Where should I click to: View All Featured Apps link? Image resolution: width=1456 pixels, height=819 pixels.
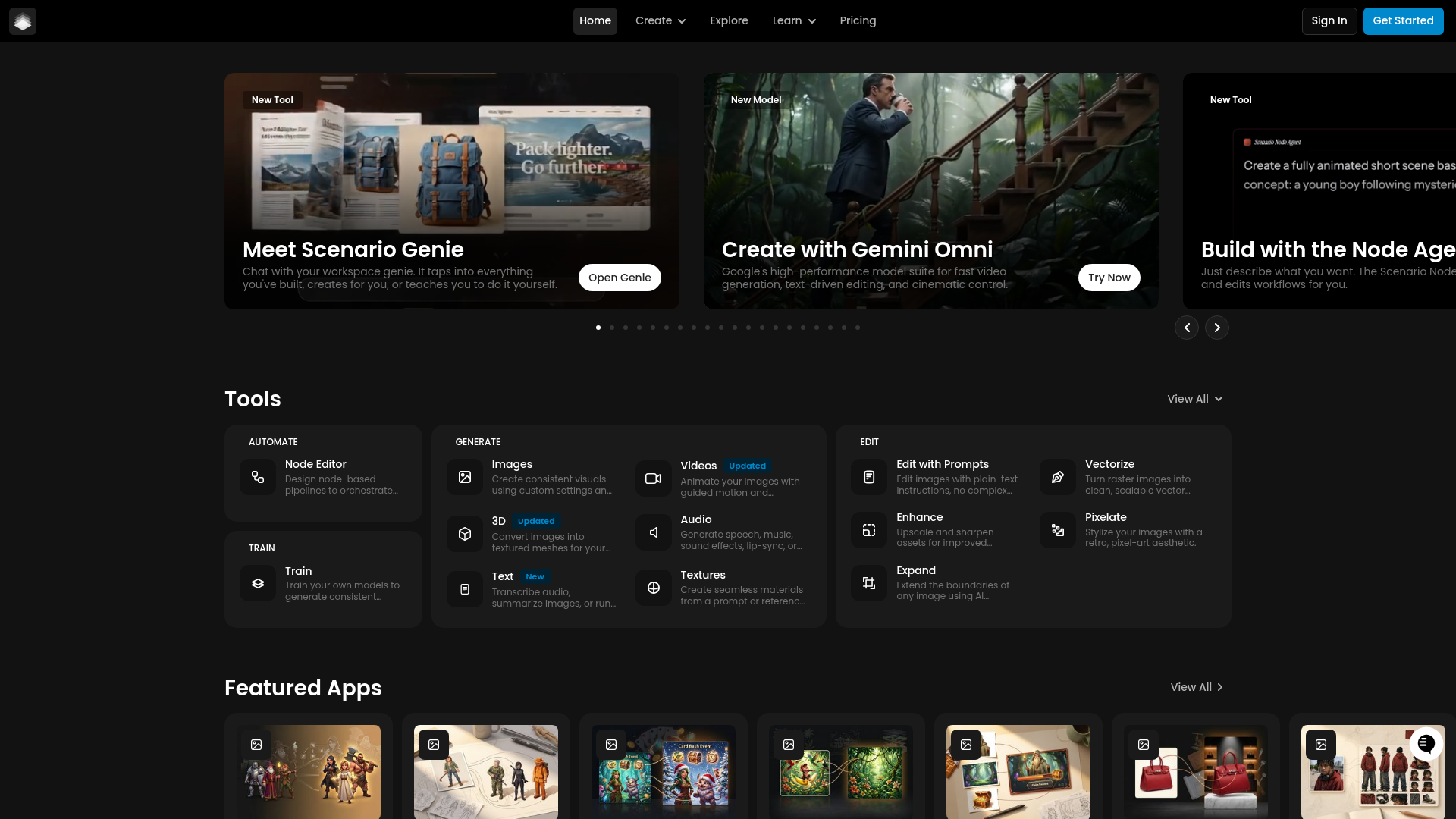1197,687
